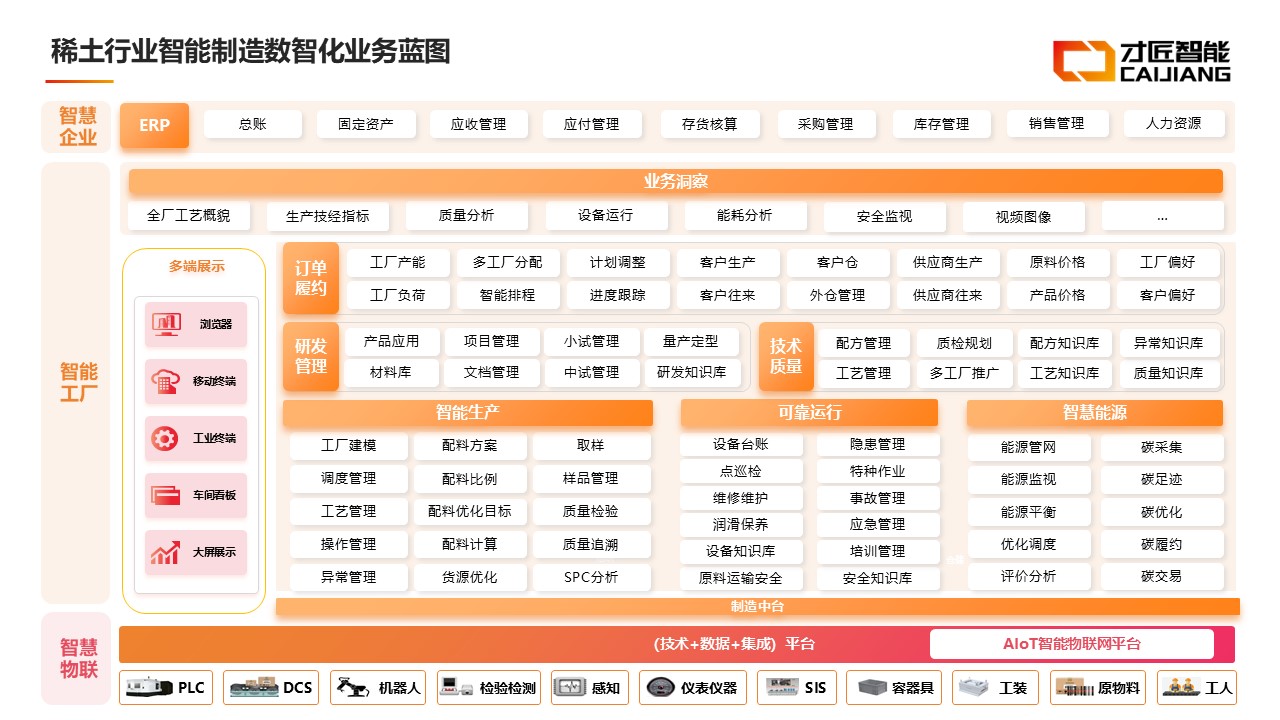
Task: Open the workshop dashboard board icon
Action: click(x=165, y=495)
